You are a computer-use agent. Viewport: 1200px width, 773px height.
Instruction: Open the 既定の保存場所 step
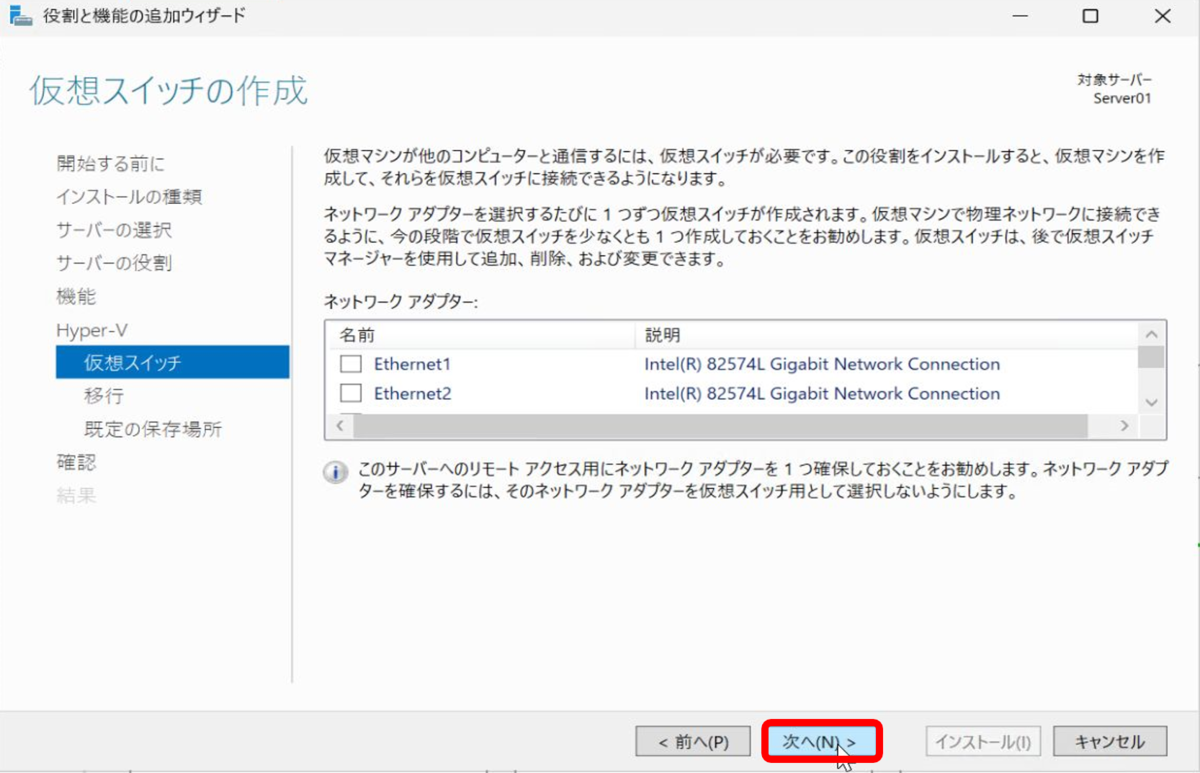tap(153, 429)
